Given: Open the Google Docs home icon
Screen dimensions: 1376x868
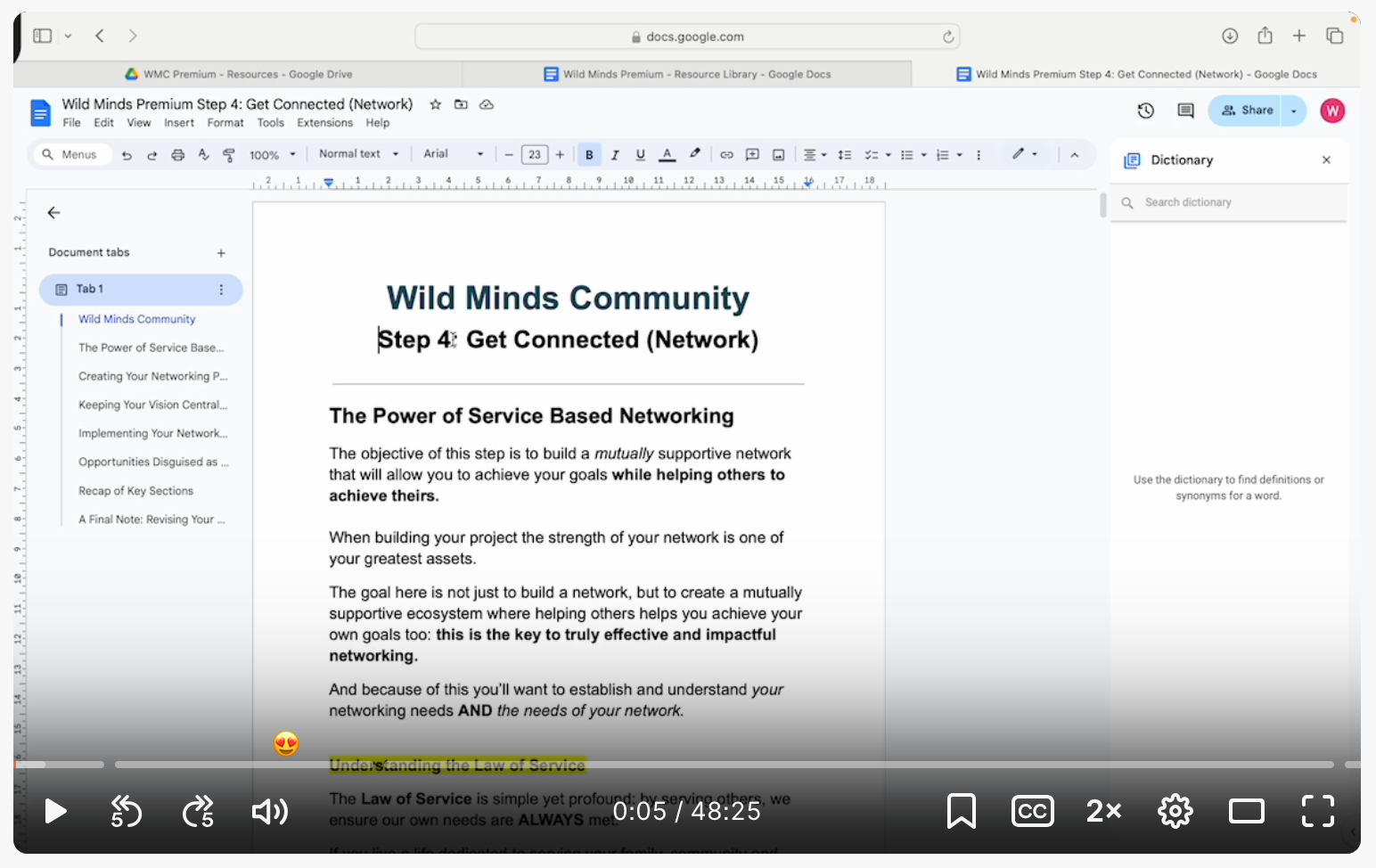Looking at the screenshot, I should (40, 113).
